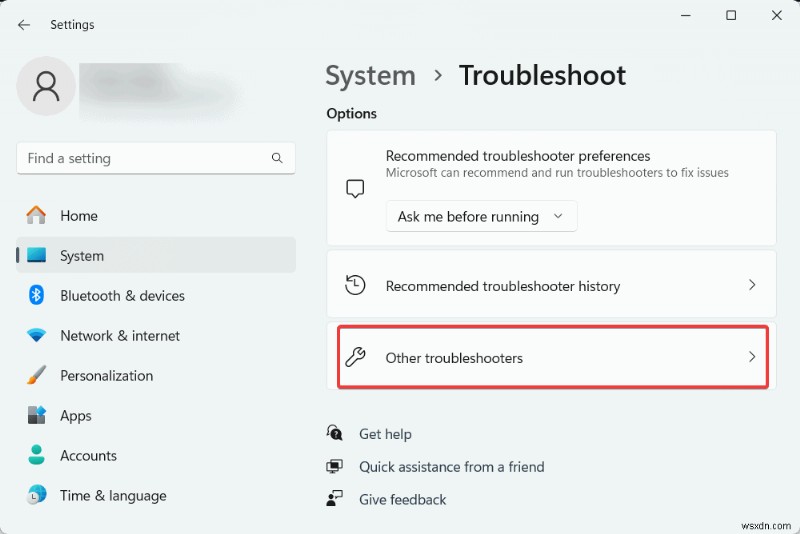
Task: Open Time & language settings
Action: [156, 495]
